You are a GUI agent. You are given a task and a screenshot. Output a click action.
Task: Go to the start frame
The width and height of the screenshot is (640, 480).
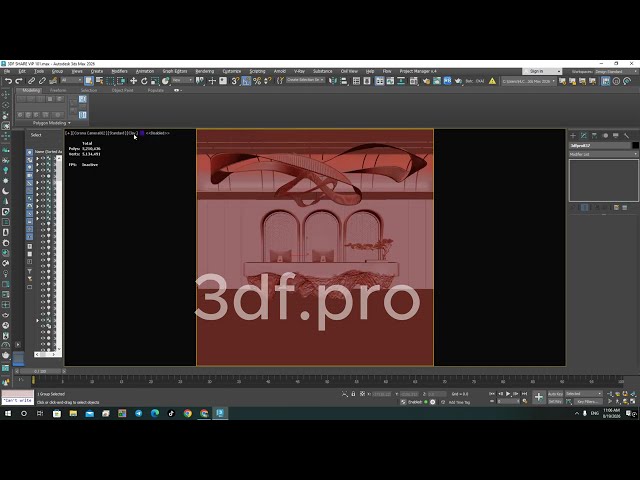point(492,394)
